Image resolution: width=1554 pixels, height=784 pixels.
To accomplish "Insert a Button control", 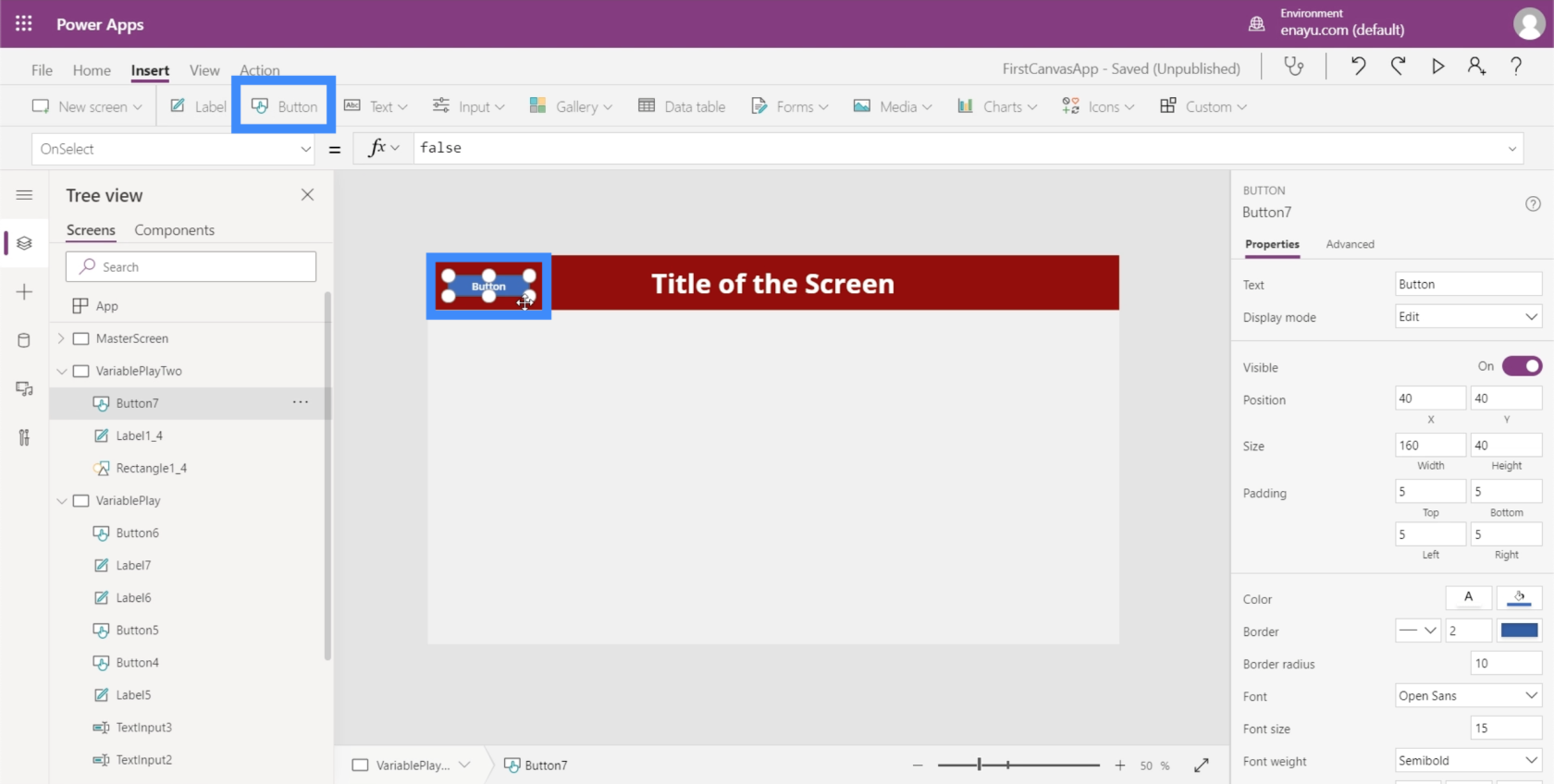I will 284,106.
